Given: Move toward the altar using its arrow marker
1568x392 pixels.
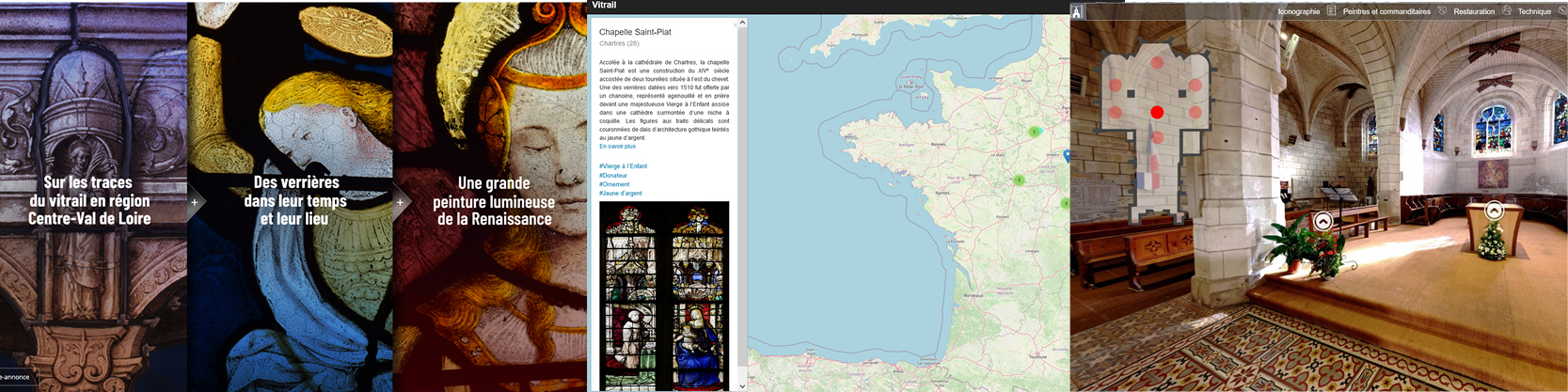Looking at the screenshot, I should pos(1494,212).
